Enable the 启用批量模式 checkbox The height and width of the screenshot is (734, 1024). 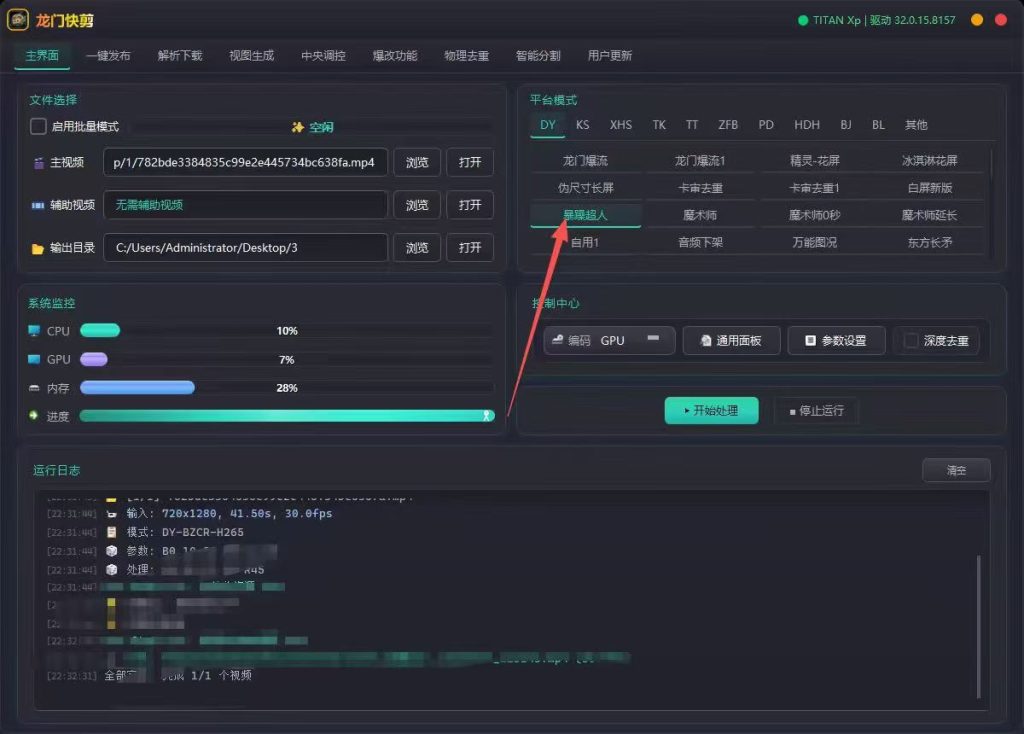pyautogui.click(x=38, y=126)
